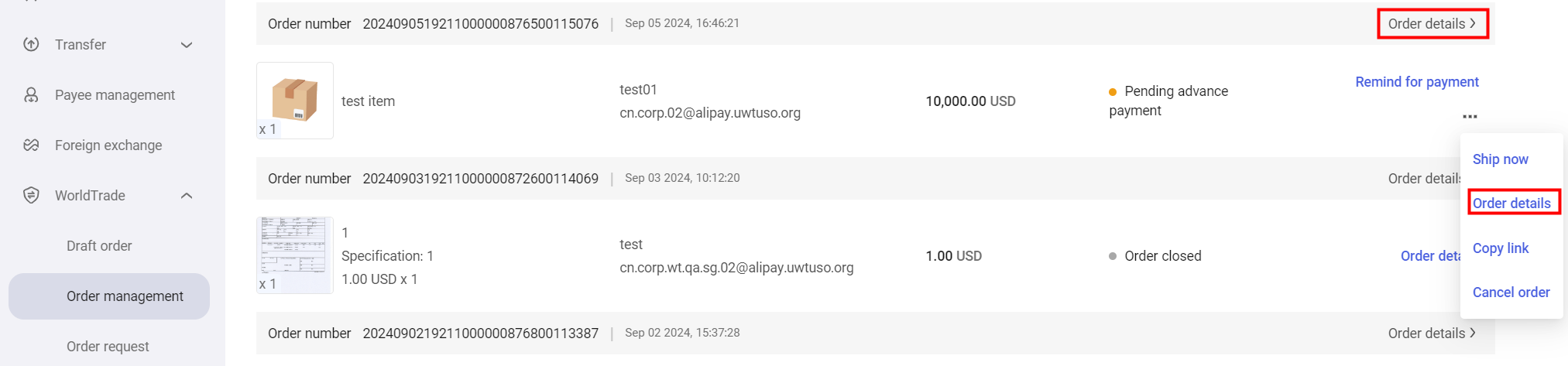1568x366 pixels.
Task: Choose Order details in the popup menu
Action: (x=1511, y=204)
